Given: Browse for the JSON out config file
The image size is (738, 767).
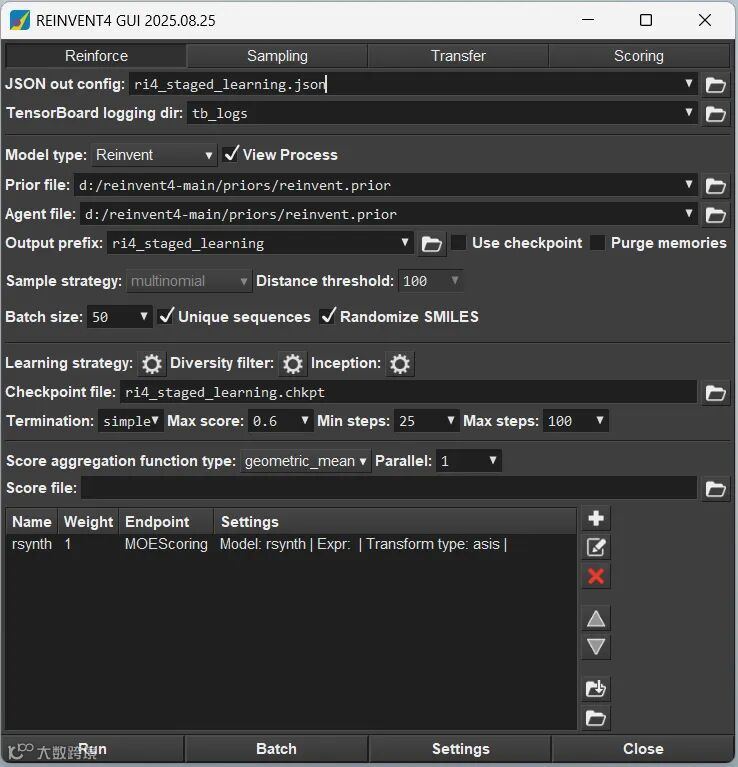Looking at the screenshot, I should 716,85.
